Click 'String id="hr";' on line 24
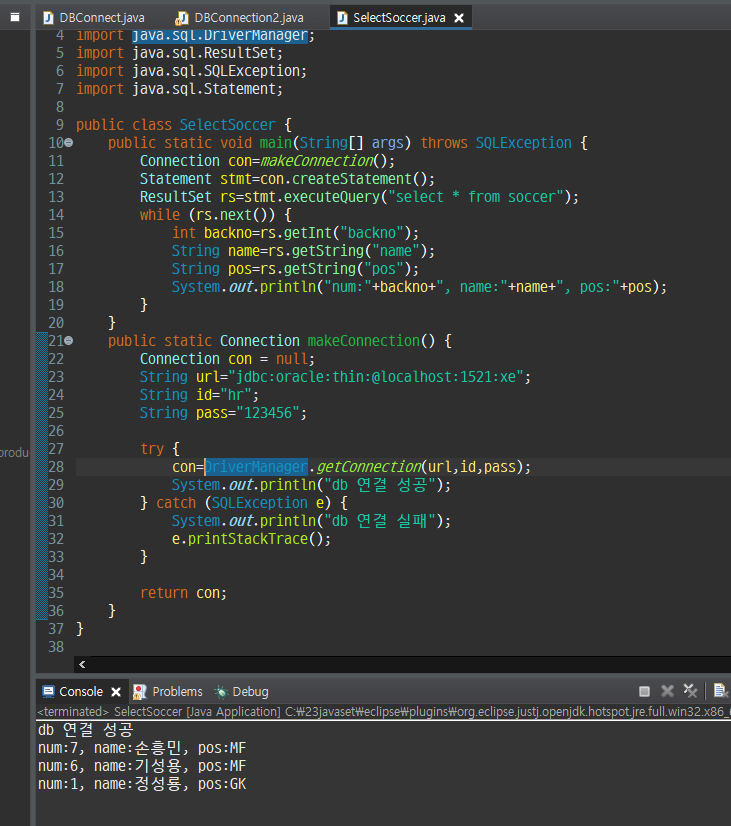Image resolution: width=731 pixels, height=826 pixels. (199, 395)
